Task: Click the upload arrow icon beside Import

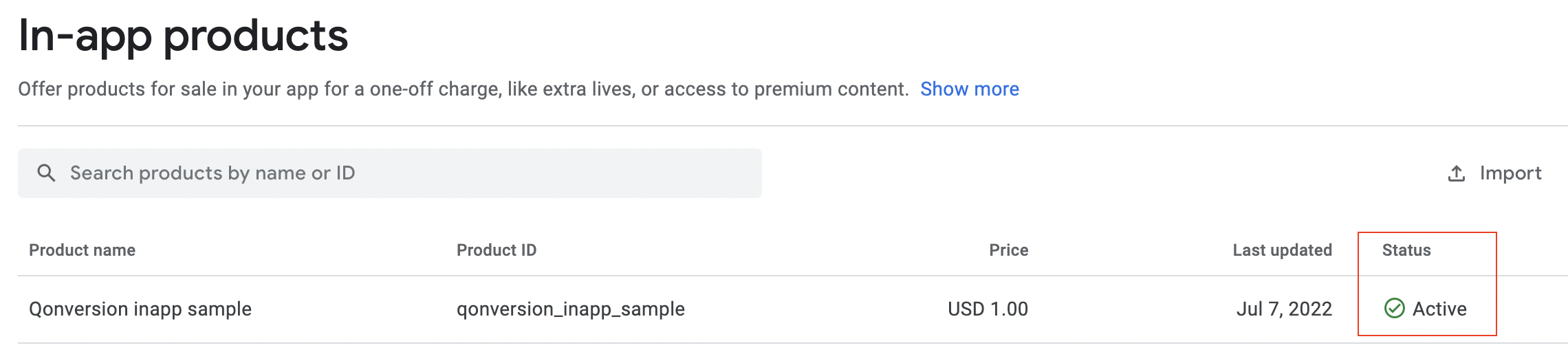Action: point(1456,174)
